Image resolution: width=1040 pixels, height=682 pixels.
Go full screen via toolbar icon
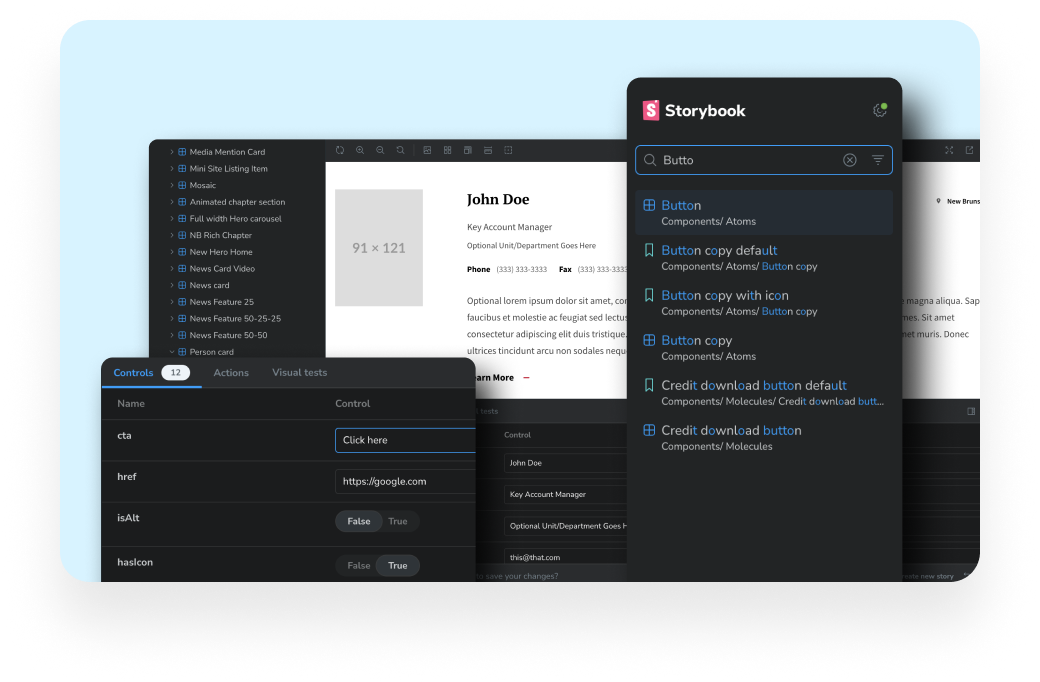(949, 150)
